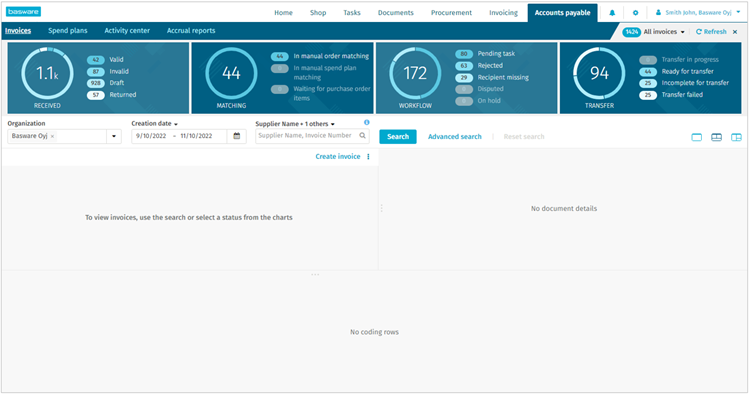750x395 pixels.
Task: Open the Invoicing tab
Action: [x=503, y=13]
